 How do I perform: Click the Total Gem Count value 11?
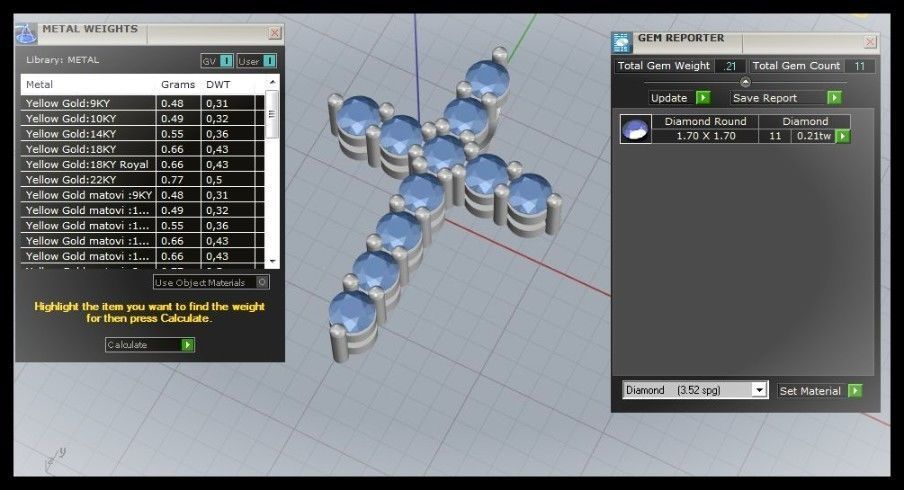(859, 66)
